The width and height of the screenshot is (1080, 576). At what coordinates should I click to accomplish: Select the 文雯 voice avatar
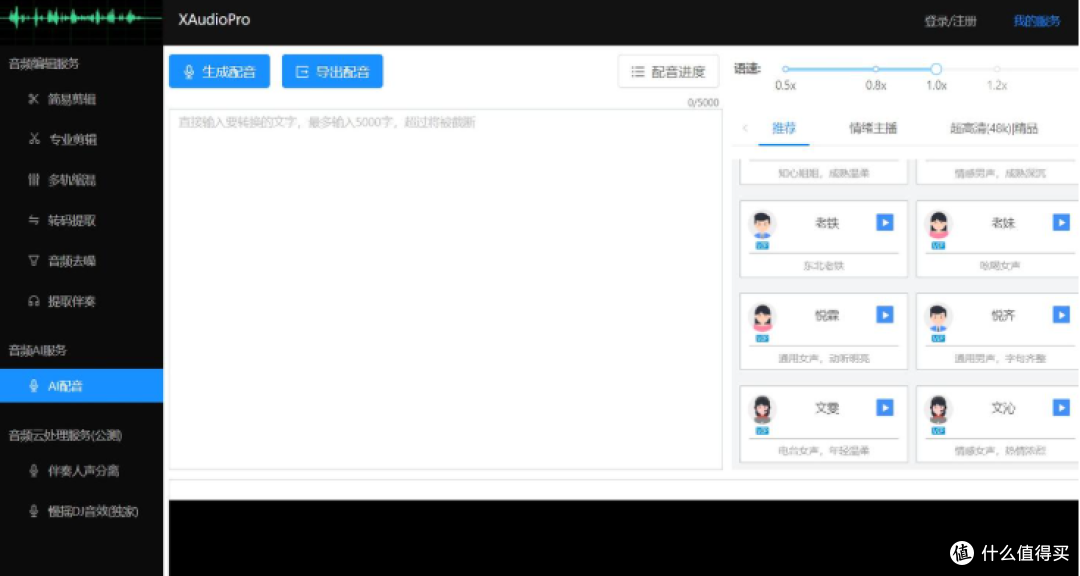[762, 409]
